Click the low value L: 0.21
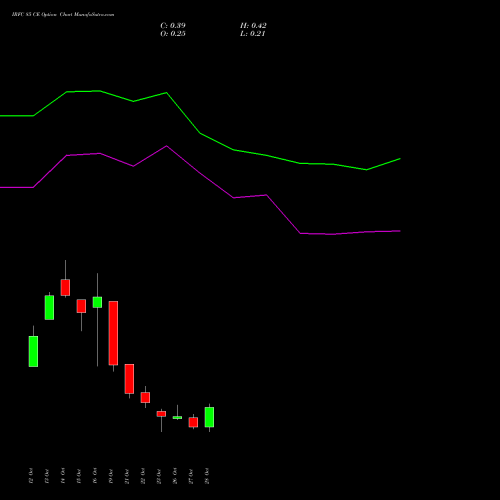 (x=252, y=34)
